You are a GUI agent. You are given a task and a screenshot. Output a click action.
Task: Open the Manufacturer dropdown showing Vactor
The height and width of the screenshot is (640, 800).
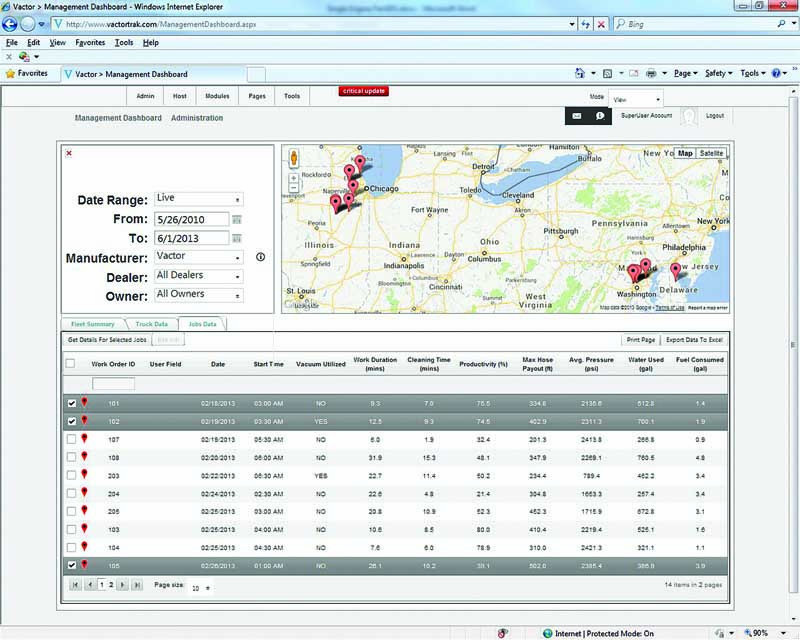199,257
